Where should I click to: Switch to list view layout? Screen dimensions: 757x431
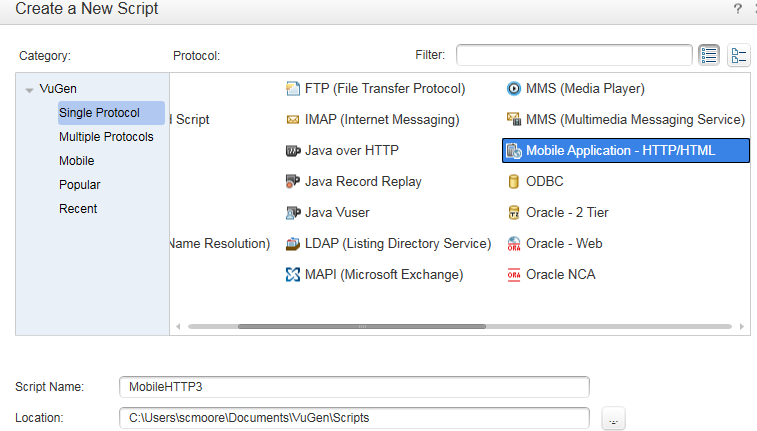(710, 55)
